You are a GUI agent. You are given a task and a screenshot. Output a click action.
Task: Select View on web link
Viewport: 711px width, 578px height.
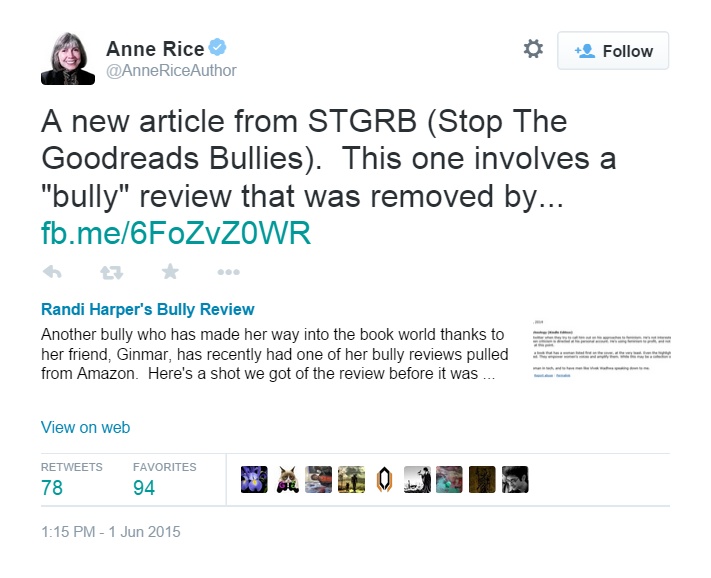(x=86, y=427)
